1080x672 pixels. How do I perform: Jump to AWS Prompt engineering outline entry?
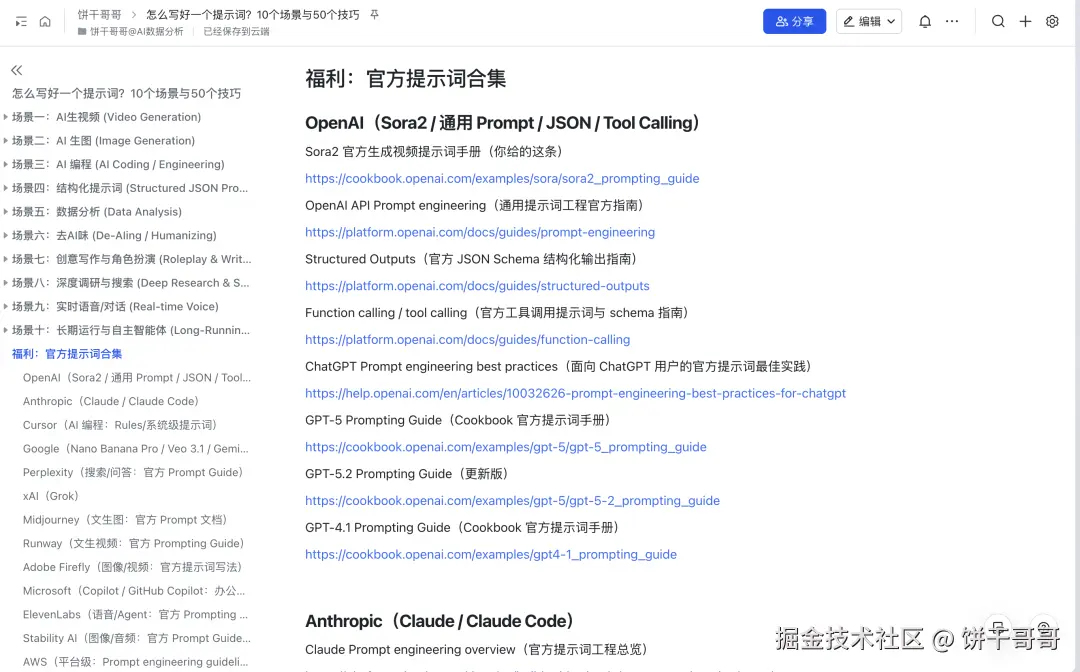tap(135, 662)
